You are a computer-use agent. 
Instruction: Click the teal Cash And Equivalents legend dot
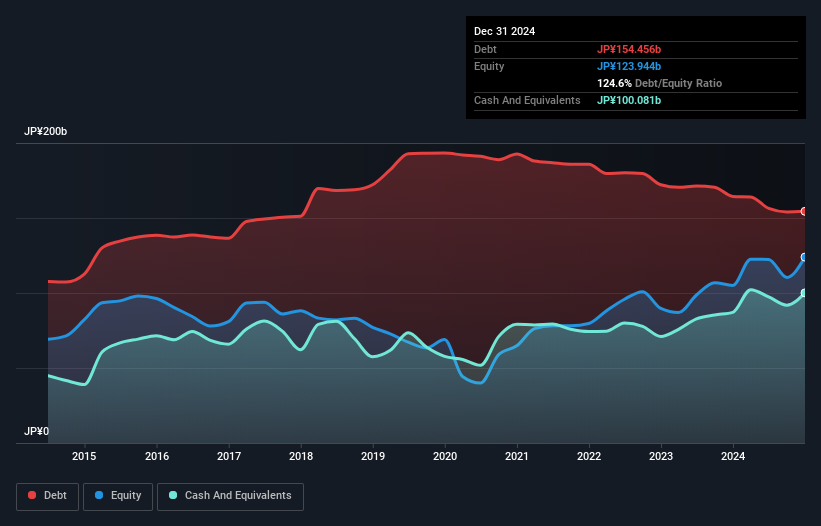[x=173, y=495]
